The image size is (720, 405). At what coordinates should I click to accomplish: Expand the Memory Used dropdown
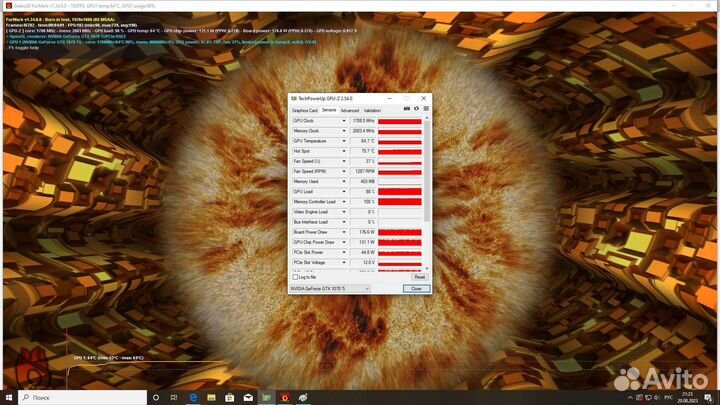(343, 181)
